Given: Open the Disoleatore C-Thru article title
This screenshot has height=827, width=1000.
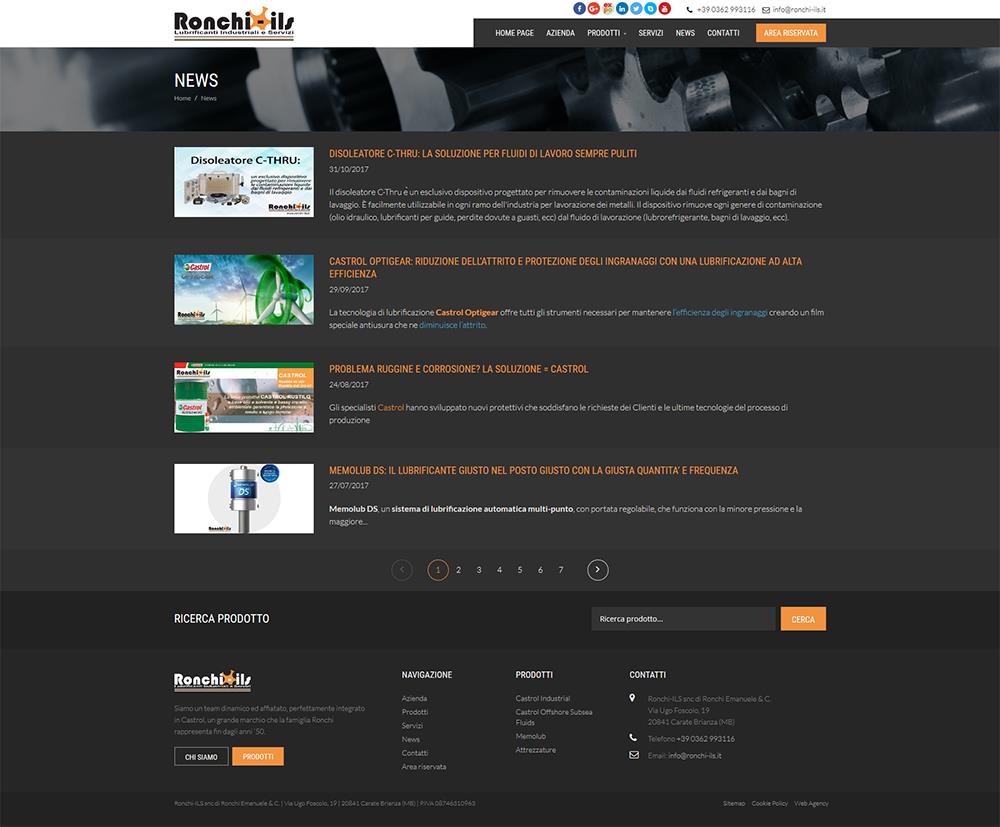Looking at the screenshot, I should coord(483,154).
